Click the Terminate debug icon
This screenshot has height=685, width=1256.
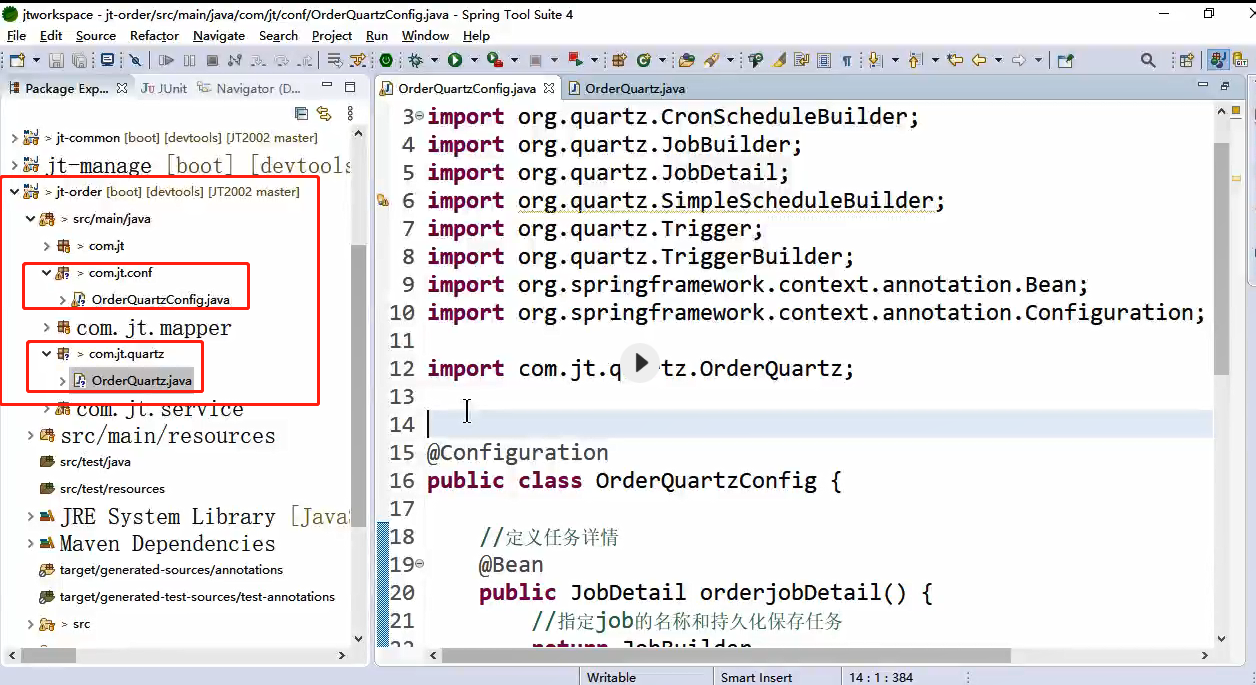tap(212, 60)
